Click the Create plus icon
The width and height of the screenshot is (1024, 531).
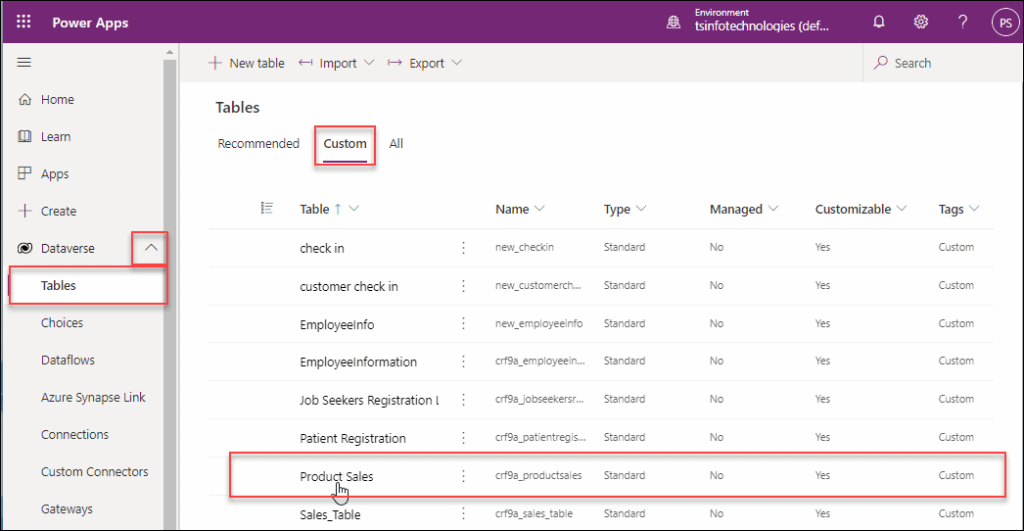point(25,211)
